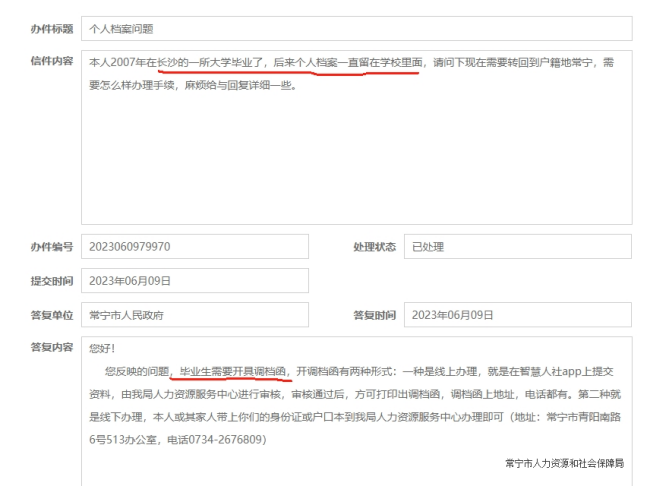The width and height of the screenshot is (650, 486).
Task: Click the 办件标题 label
Action: pos(52,29)
